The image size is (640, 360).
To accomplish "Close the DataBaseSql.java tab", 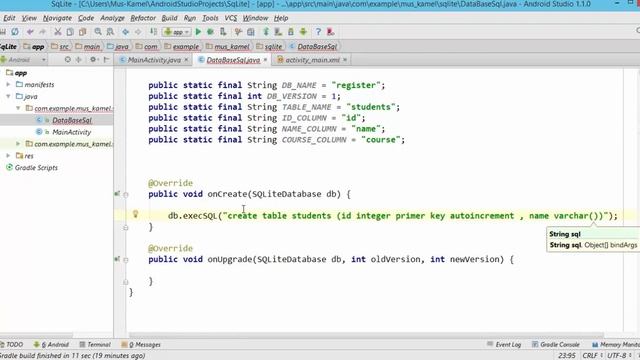I will tap(265, 60).
